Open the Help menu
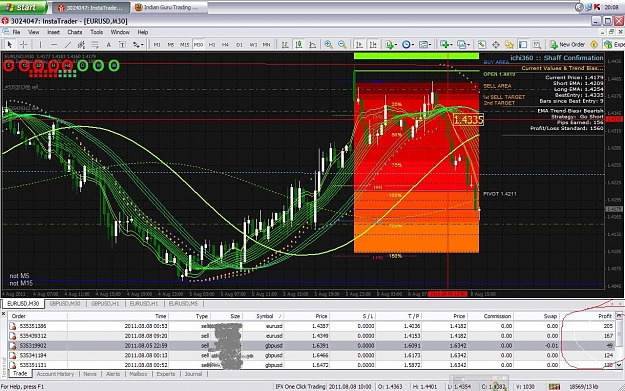 coord(143,32)
